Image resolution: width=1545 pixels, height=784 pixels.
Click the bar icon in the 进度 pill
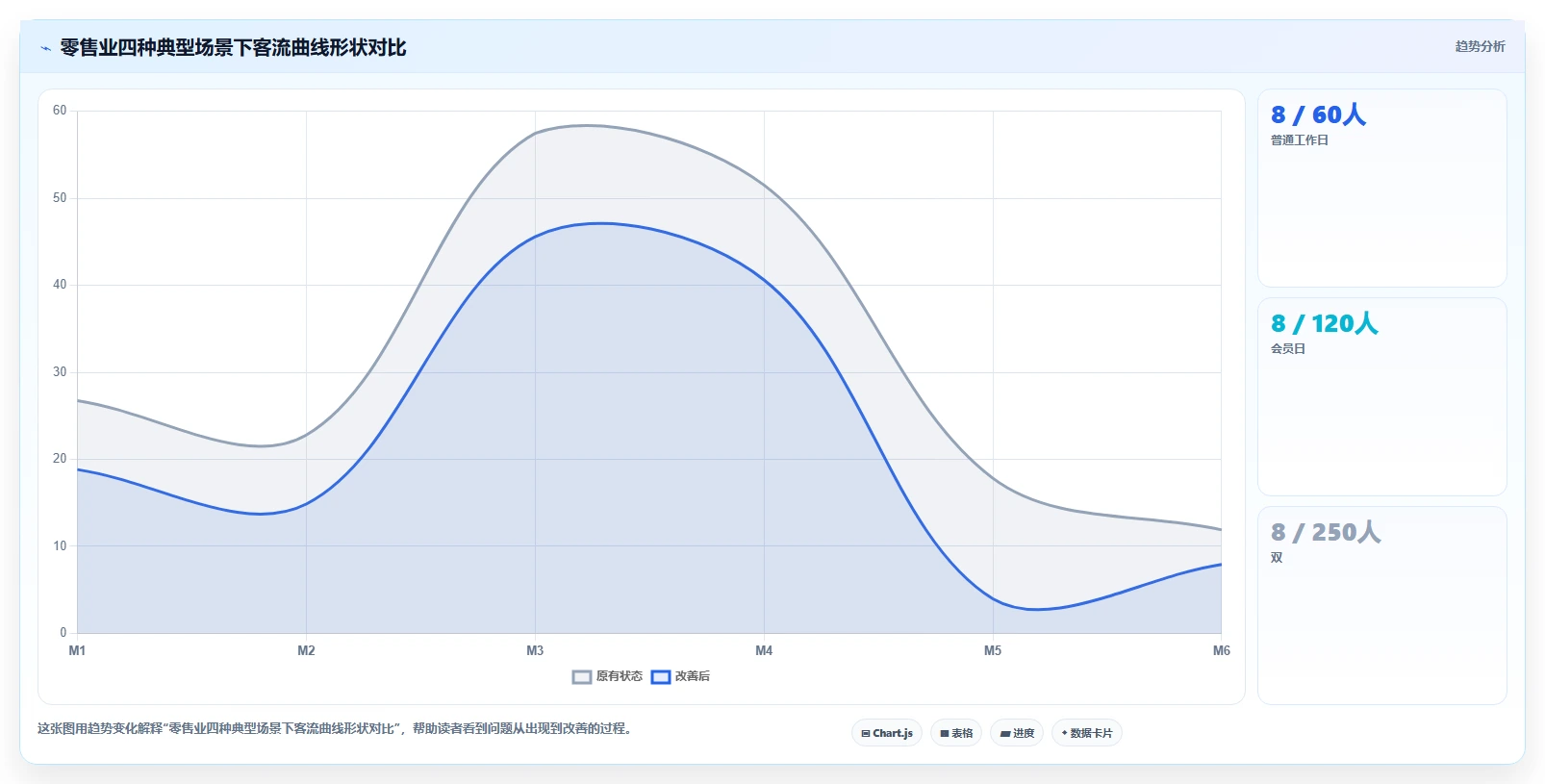point(1005,734)
